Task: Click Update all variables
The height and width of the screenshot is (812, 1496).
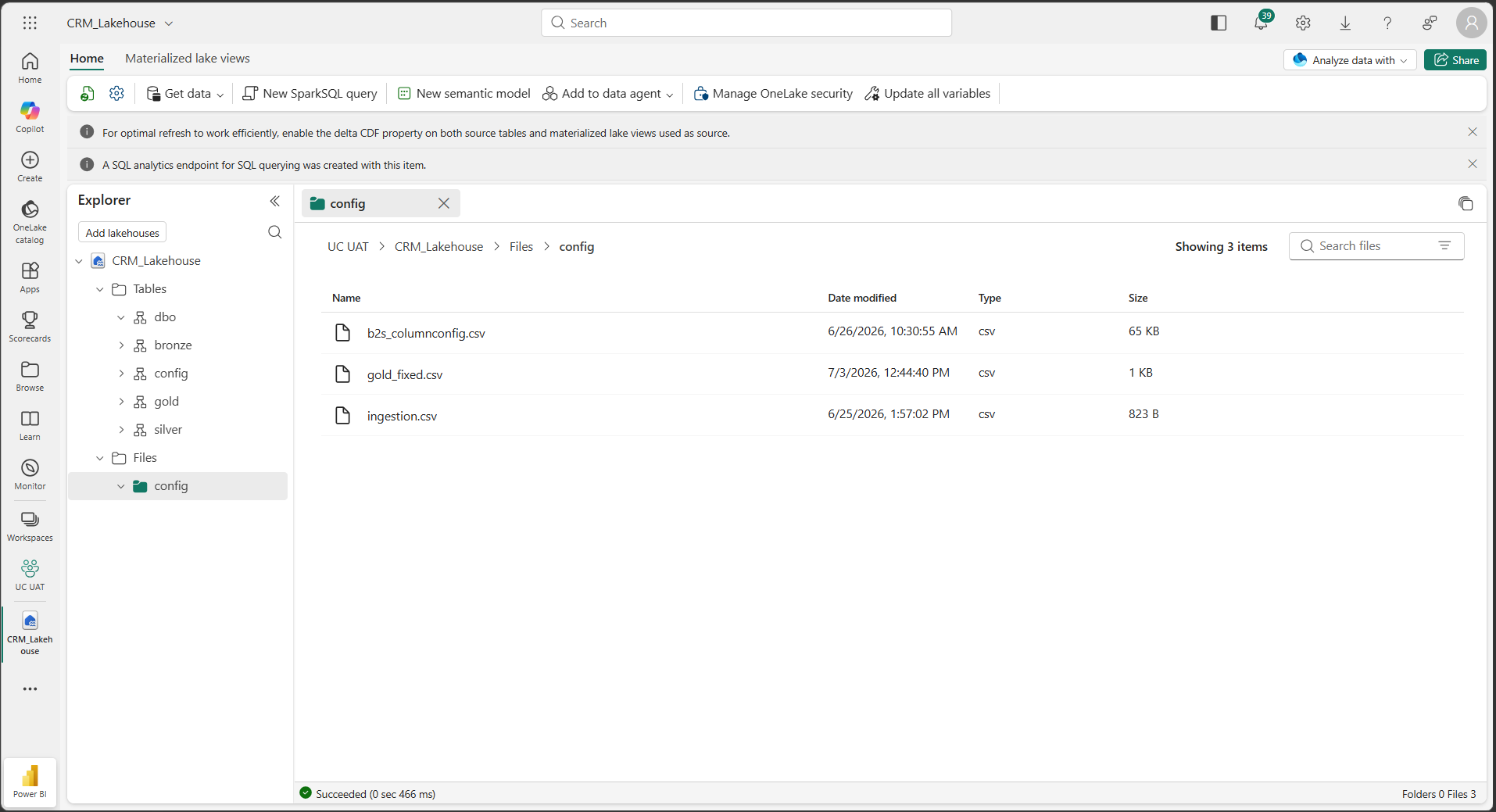Action: [x=928, y=94]
